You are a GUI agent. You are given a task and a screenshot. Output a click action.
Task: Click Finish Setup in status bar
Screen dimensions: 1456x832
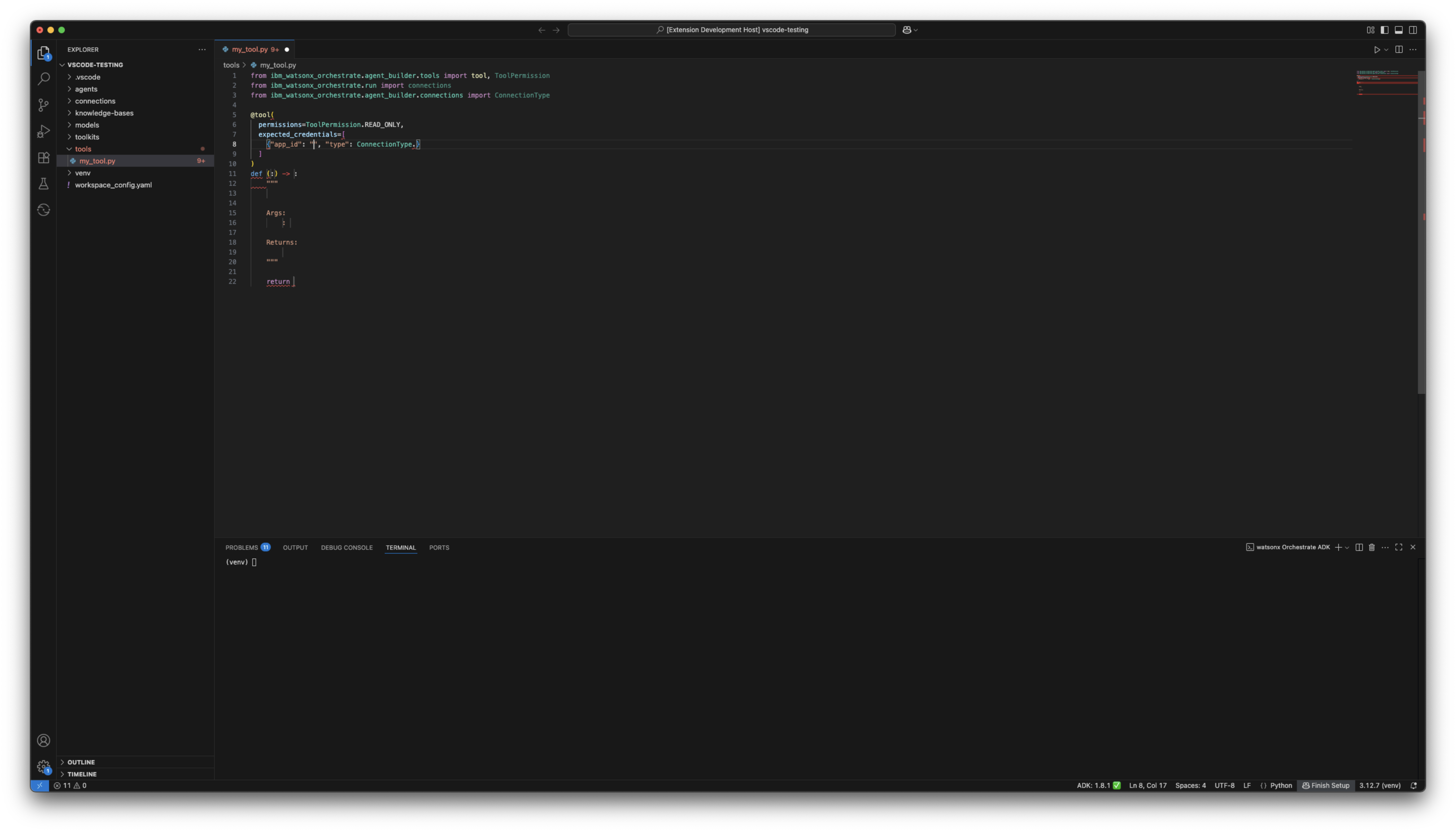pos(1325,786)
